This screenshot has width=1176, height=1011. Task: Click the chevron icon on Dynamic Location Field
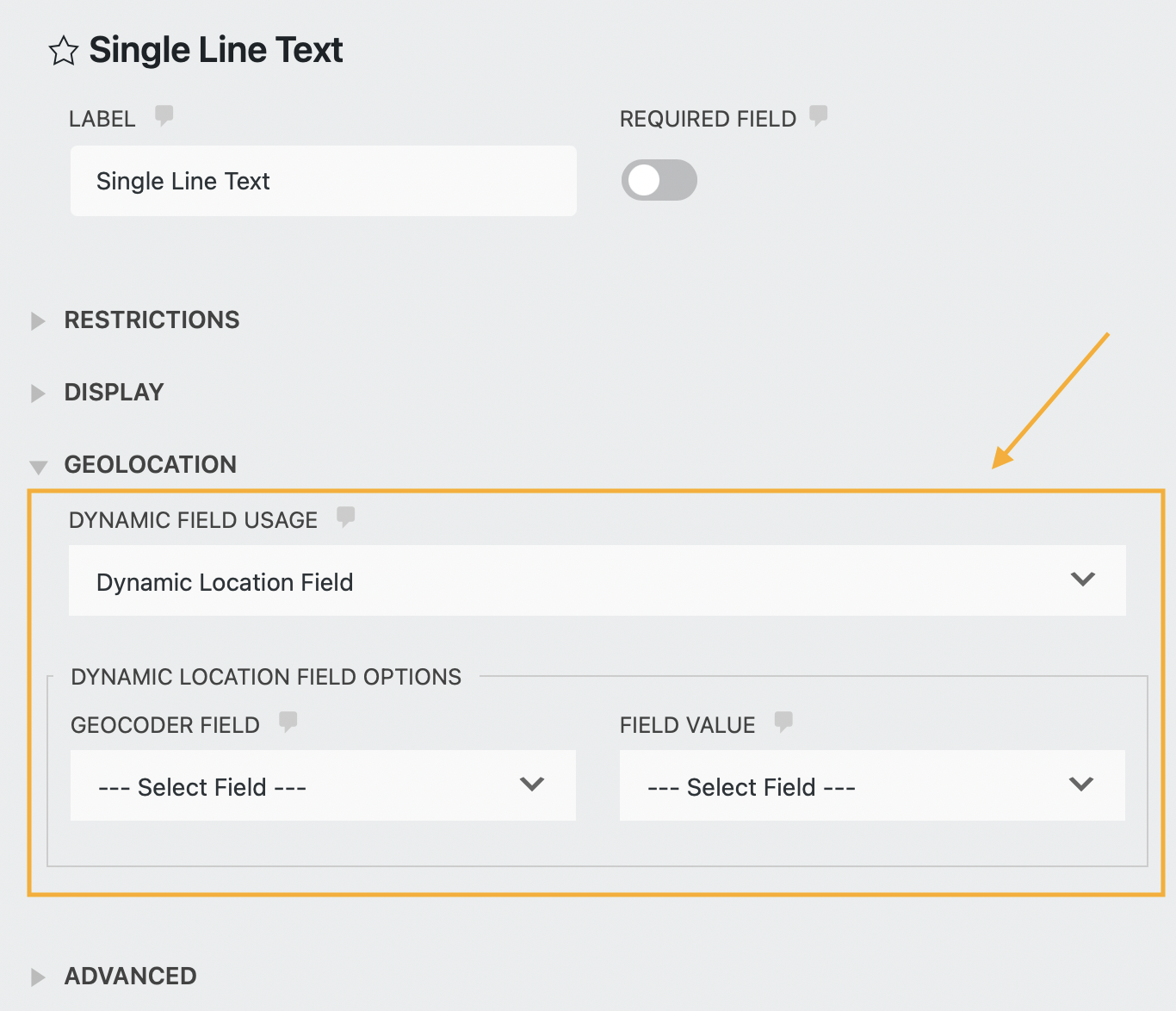pyautogui.click(x=1083, y=580)
